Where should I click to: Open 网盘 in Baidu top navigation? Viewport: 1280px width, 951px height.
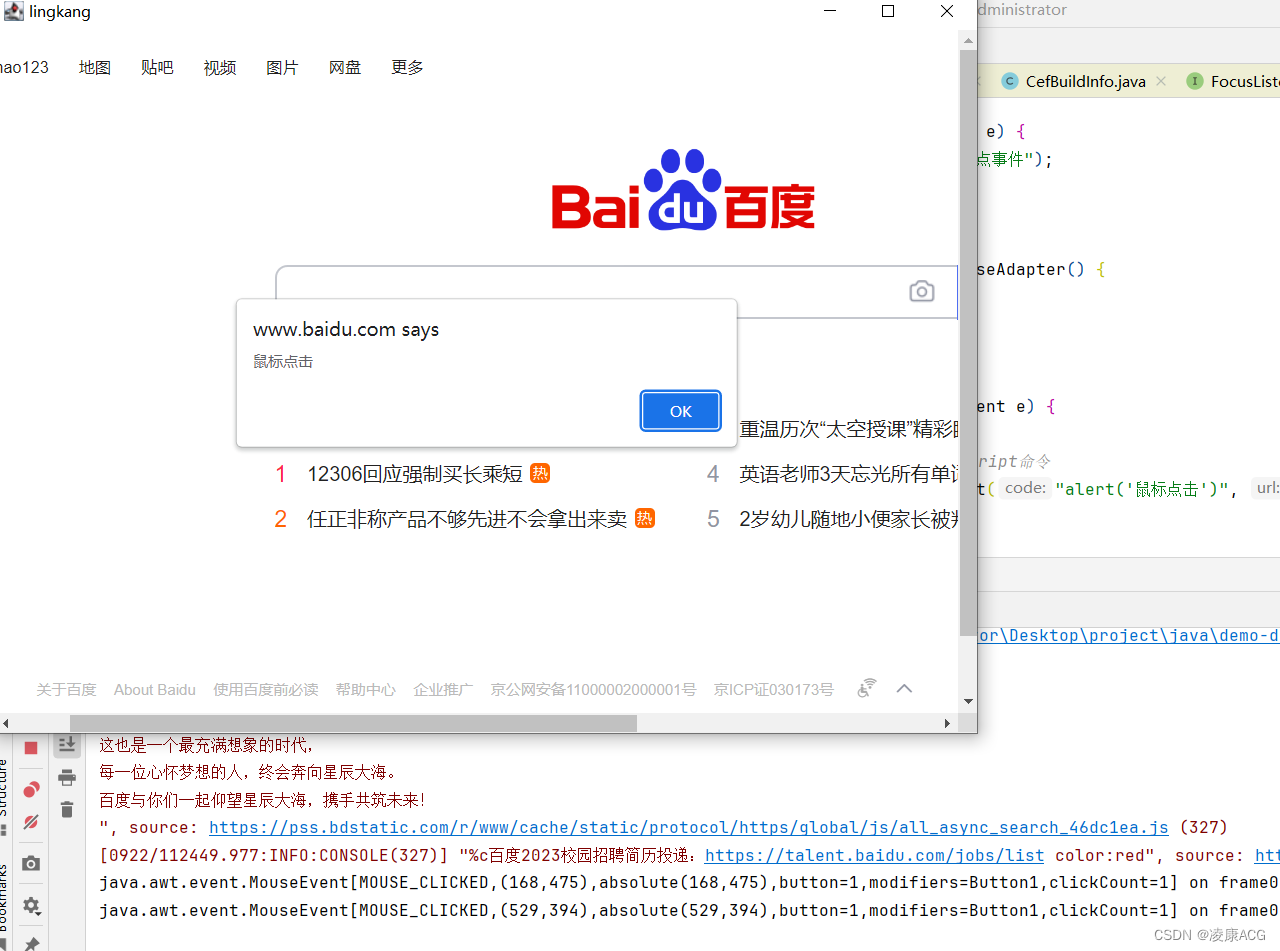click(345, 67)
